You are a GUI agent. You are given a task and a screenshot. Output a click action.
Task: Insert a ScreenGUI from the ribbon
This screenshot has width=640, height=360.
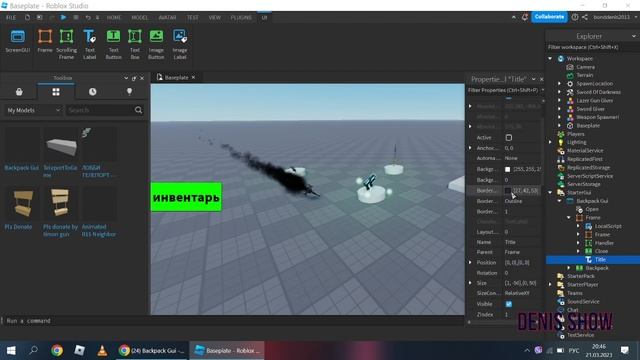pyautogui.click(x=18, y=41)
